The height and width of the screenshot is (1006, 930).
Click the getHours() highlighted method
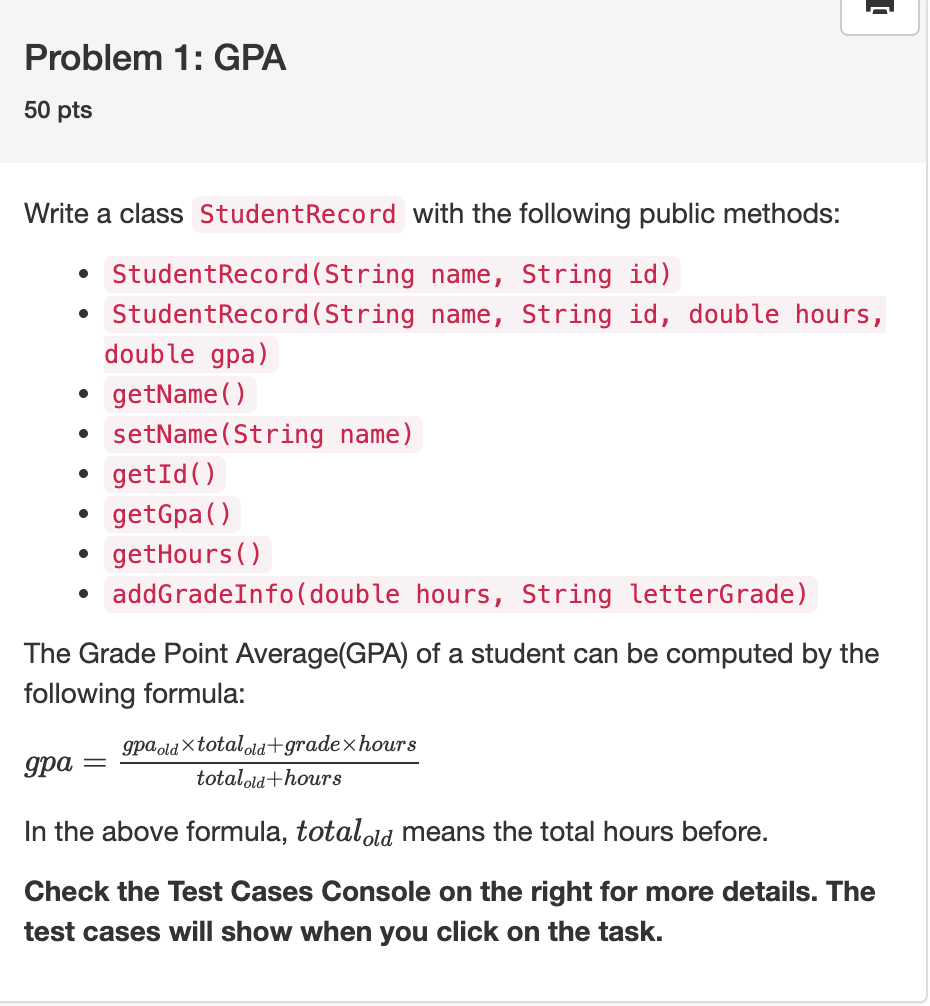185,554
